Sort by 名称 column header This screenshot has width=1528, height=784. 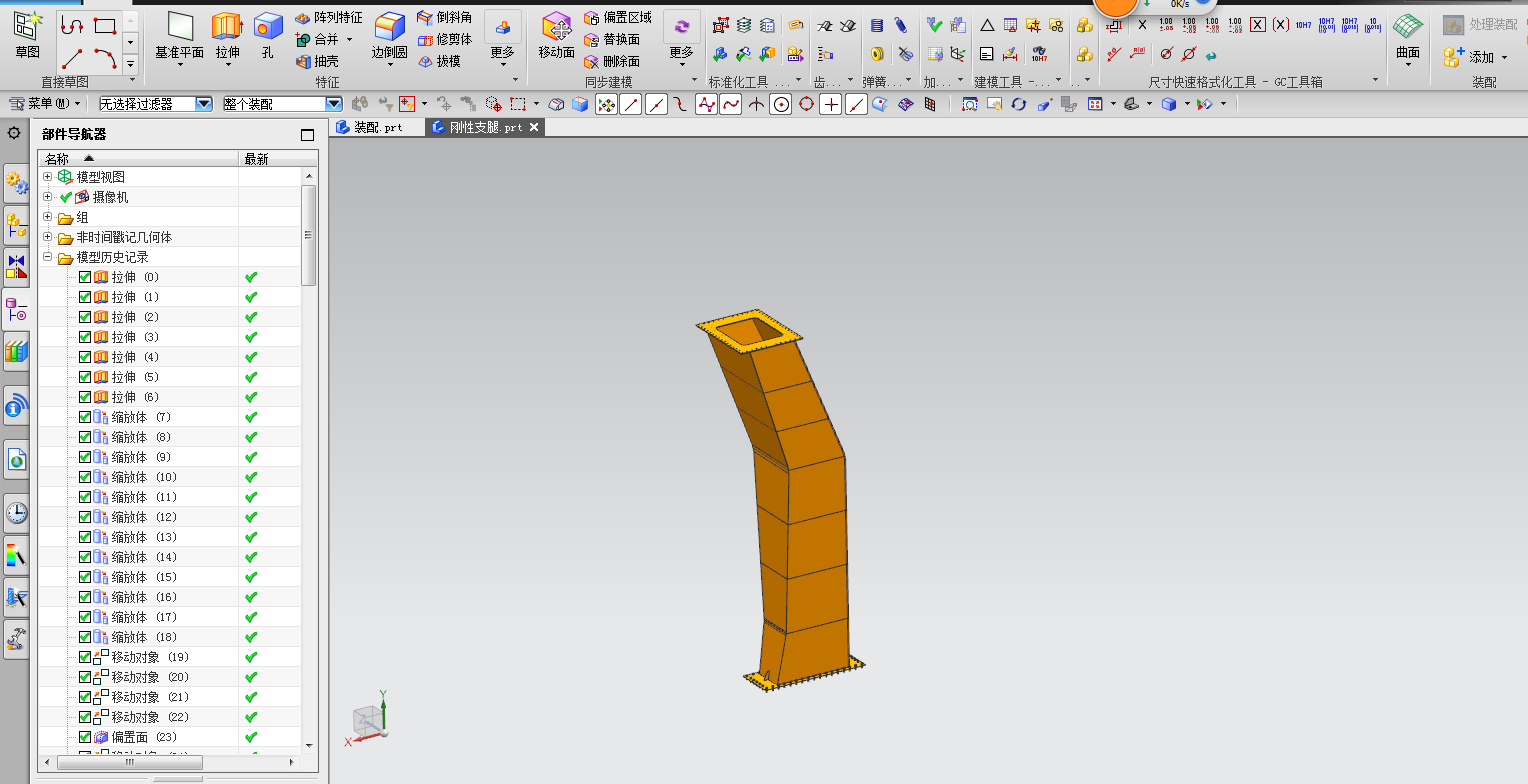click(138, 159)
